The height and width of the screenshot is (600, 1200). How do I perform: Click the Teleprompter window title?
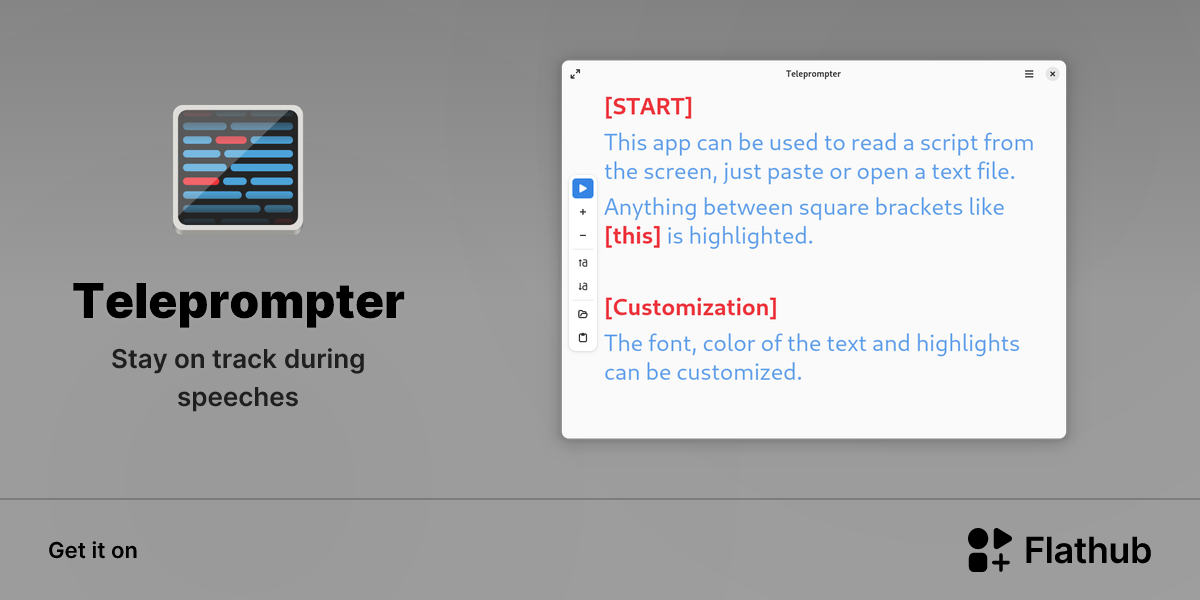coord(813,74)
